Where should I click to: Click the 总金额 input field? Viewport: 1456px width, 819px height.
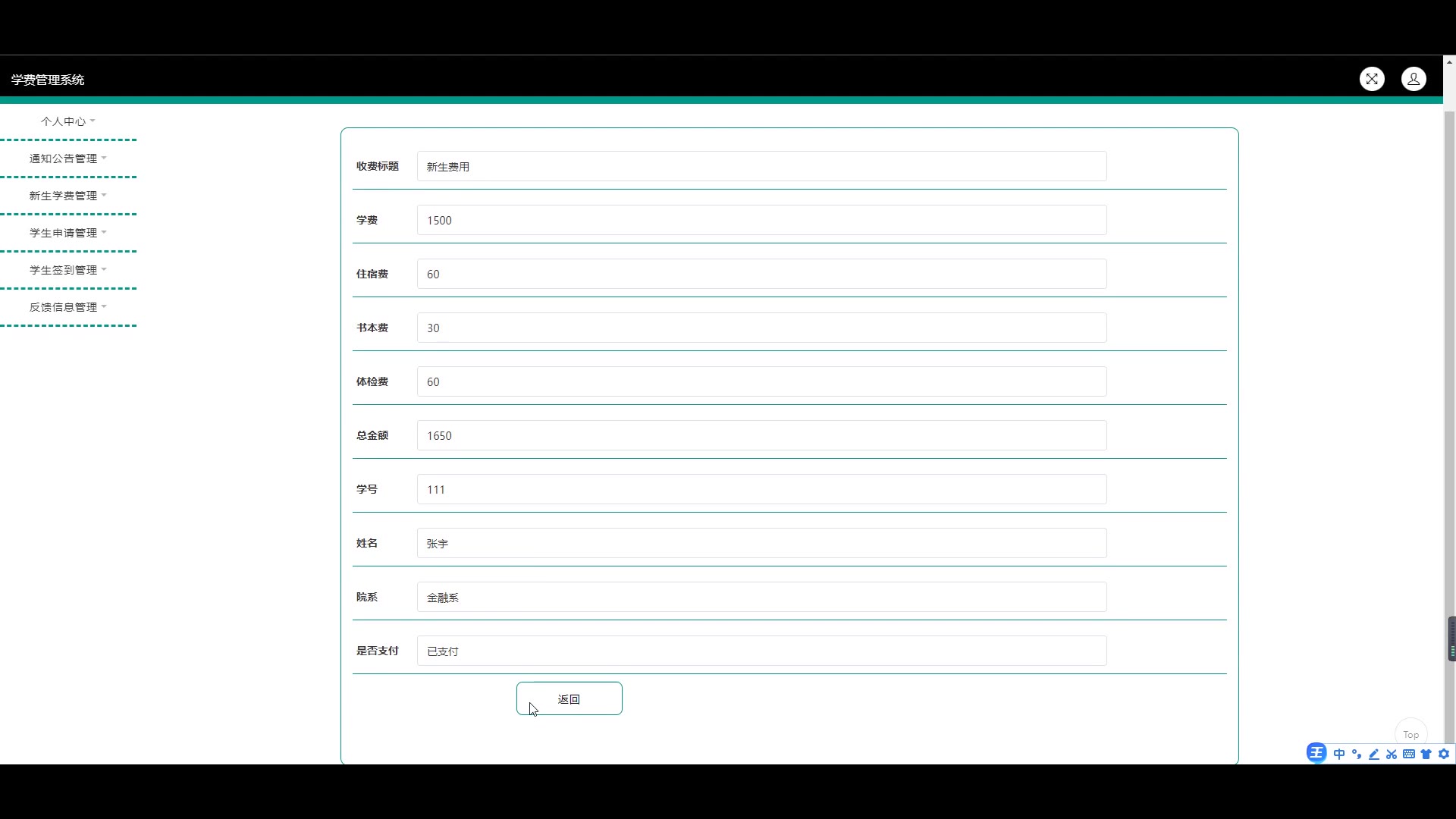761,435
